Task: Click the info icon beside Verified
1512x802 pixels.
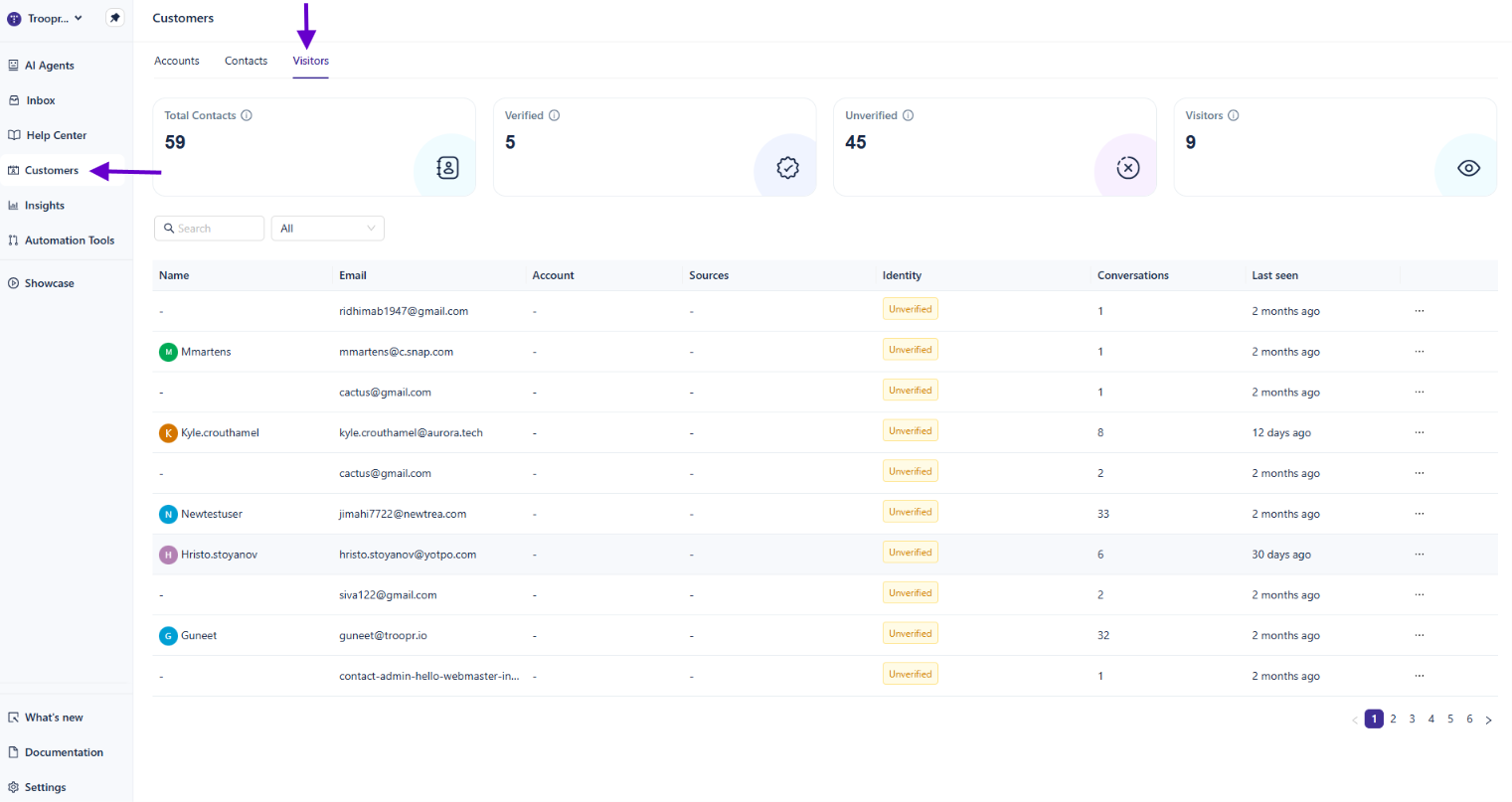Action: 555,115
